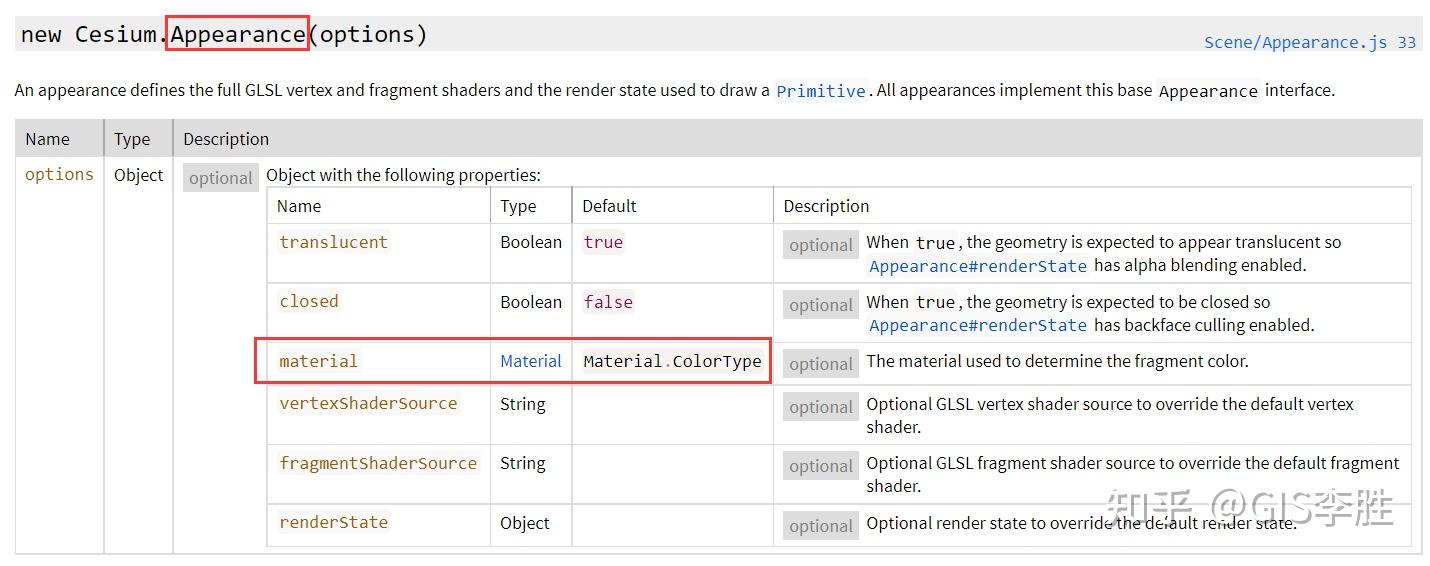Click the vertexShaderSource property name
The image size is (1430, 566).
click(368, 404)
